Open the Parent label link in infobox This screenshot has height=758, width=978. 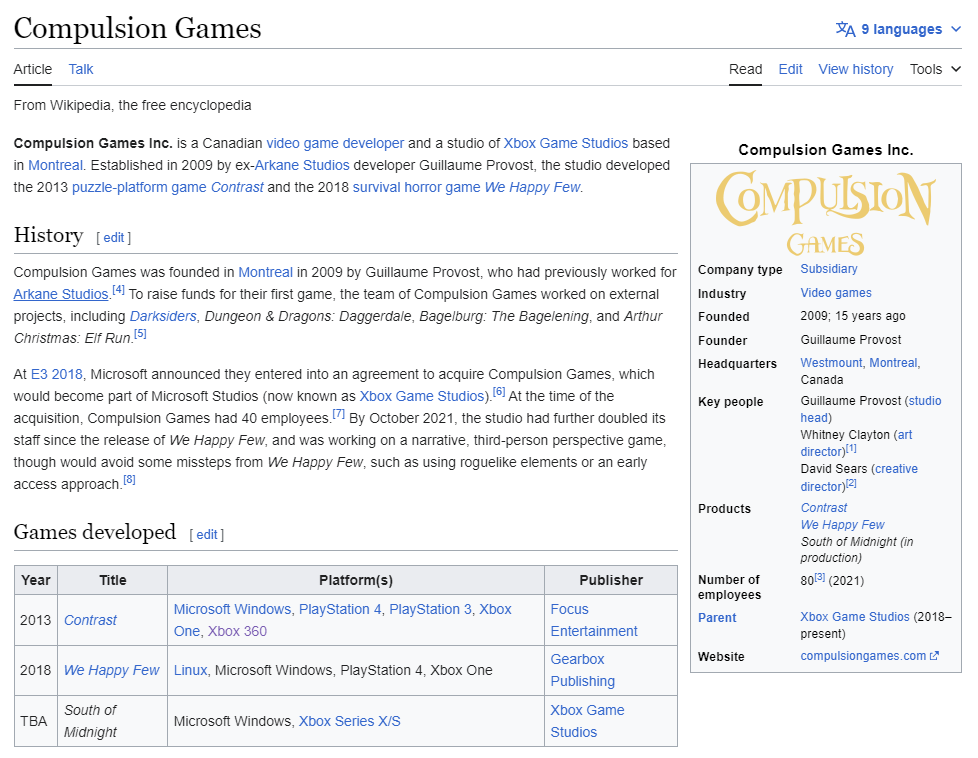click(717, 618)
